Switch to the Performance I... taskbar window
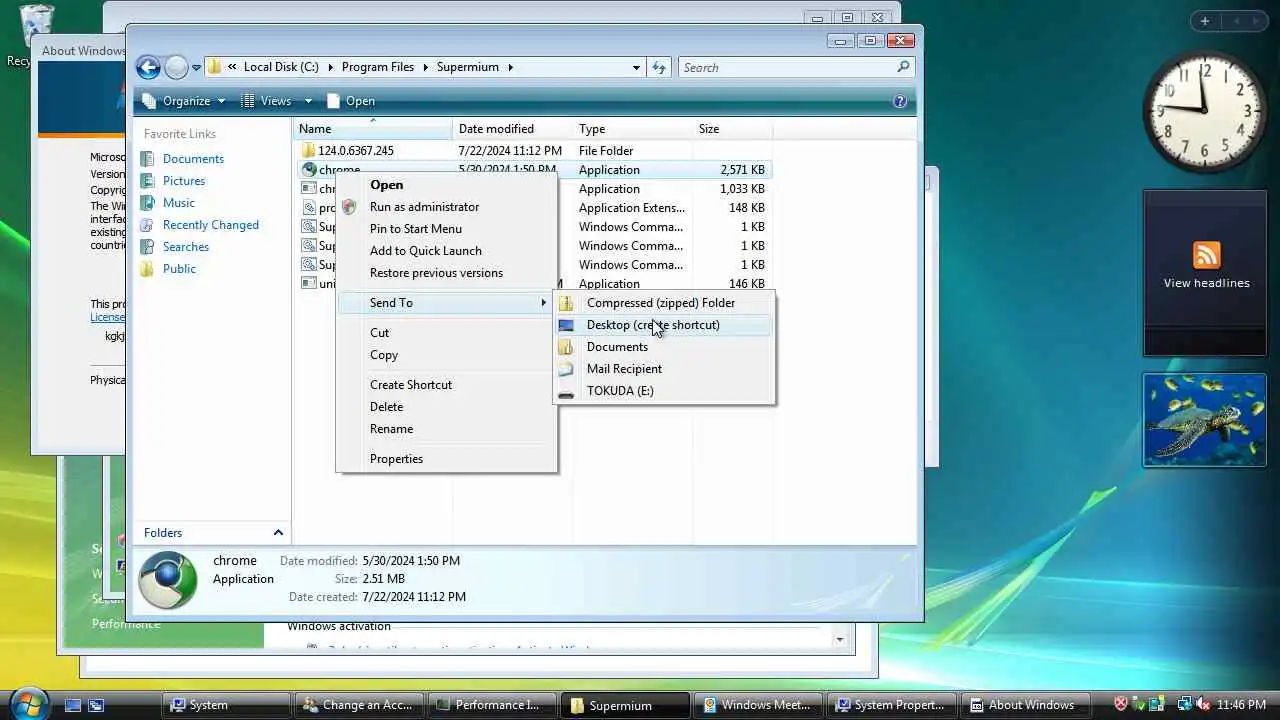 [x=493, y=705]
